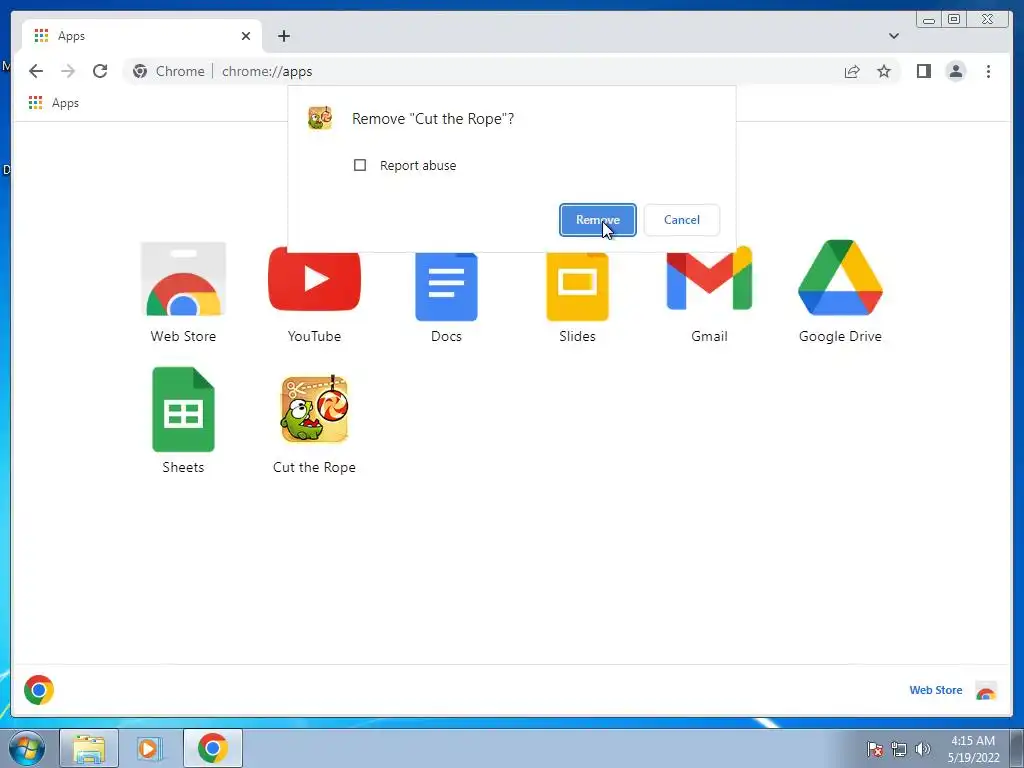Click the Chrome site info icon in address bar
The height and width of the screenshot is (768, 1024).
140,71
